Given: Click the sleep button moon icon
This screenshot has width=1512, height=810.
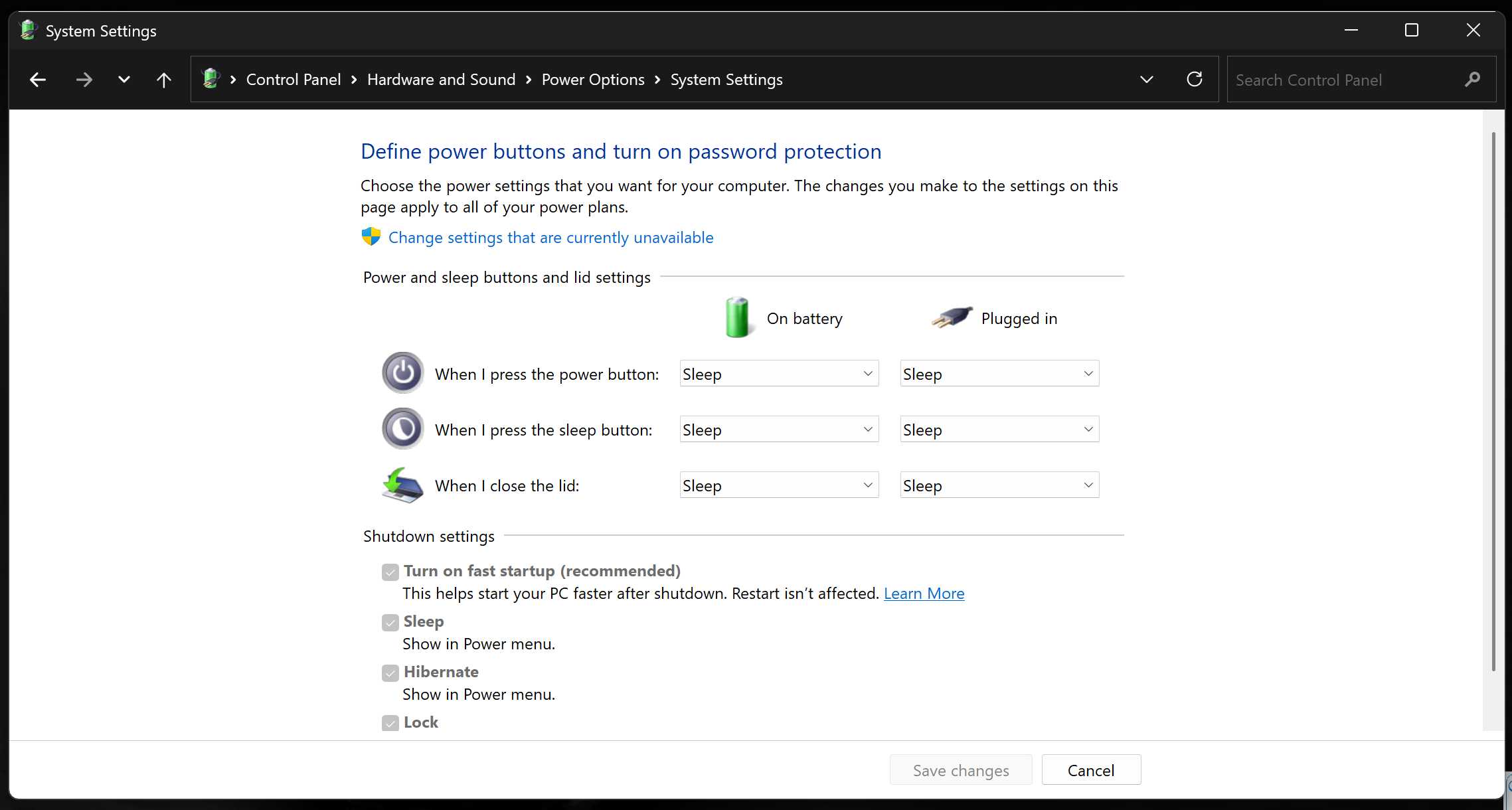Looking at the screenshot, I should (402, 429).
